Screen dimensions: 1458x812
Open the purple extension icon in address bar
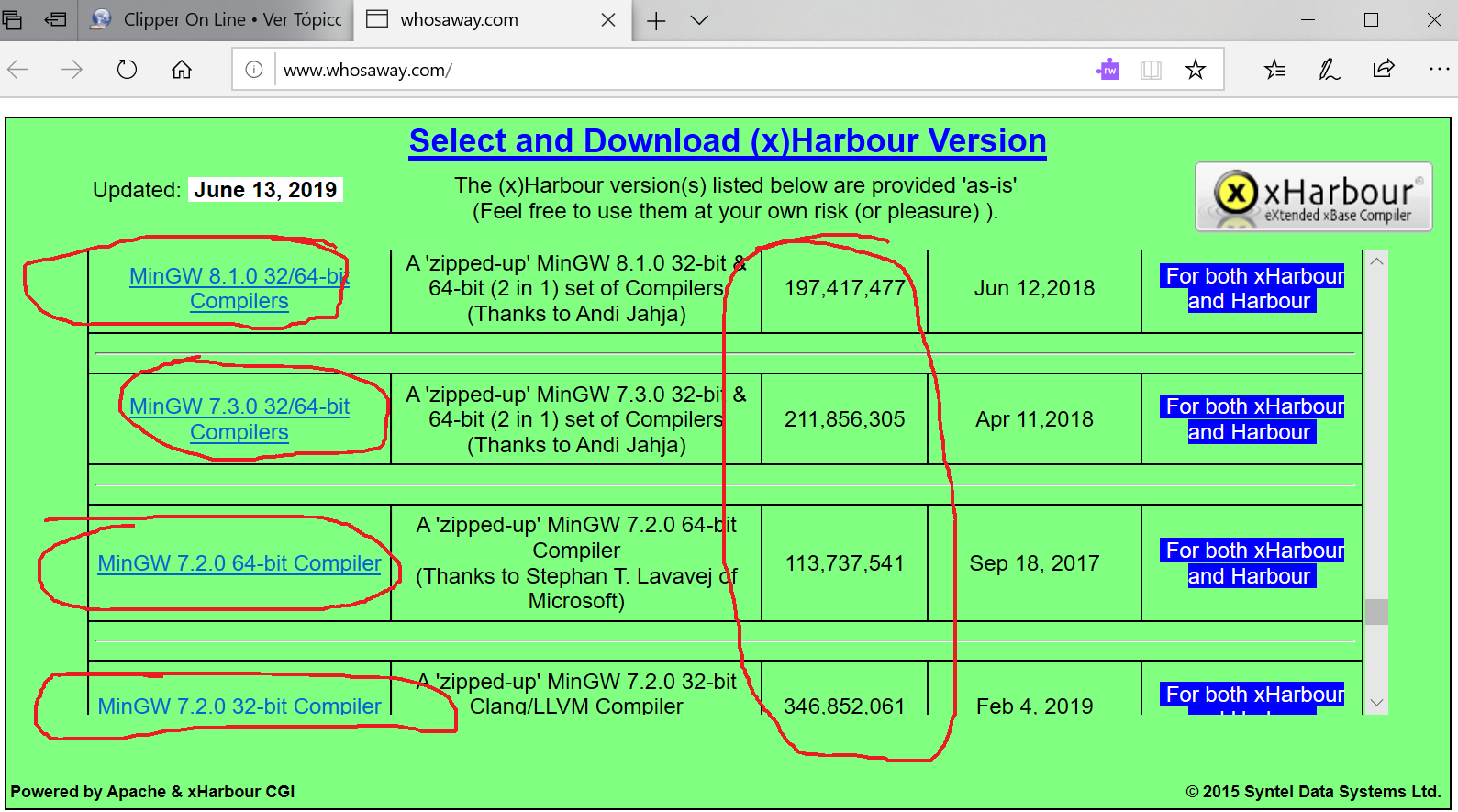coord(1107,70)
